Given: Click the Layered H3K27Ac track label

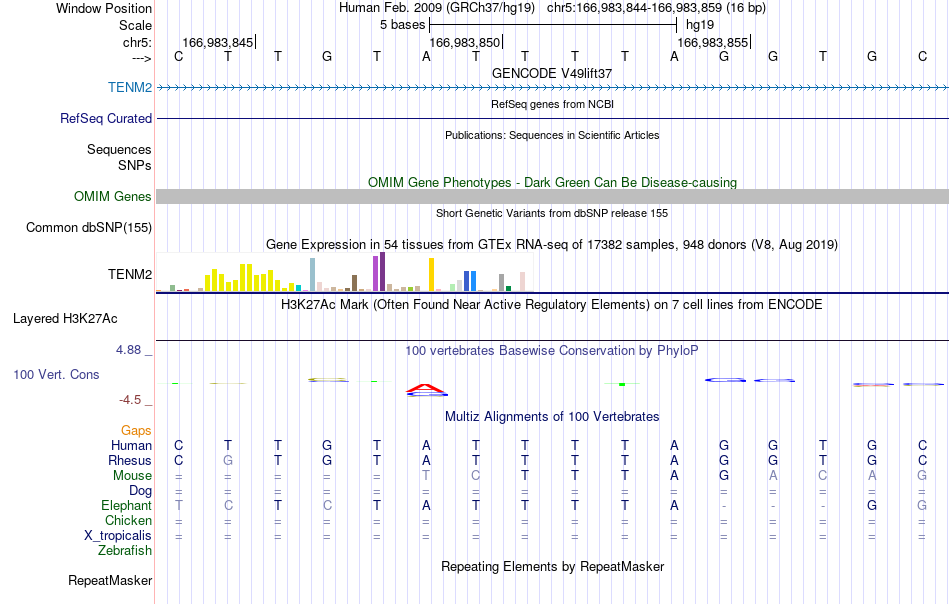Looking at the screenshot, I should 65,319.
